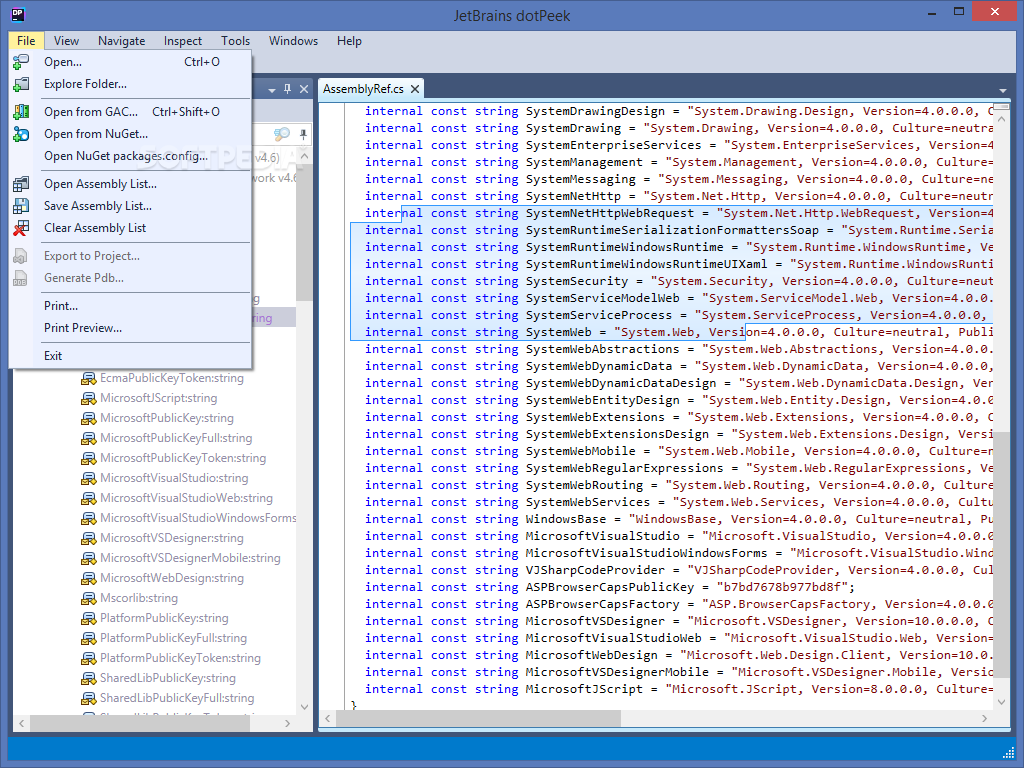Click the Open Assembly List icon
This screenshot has height=768, width=1024.
(x=21, y=184)
